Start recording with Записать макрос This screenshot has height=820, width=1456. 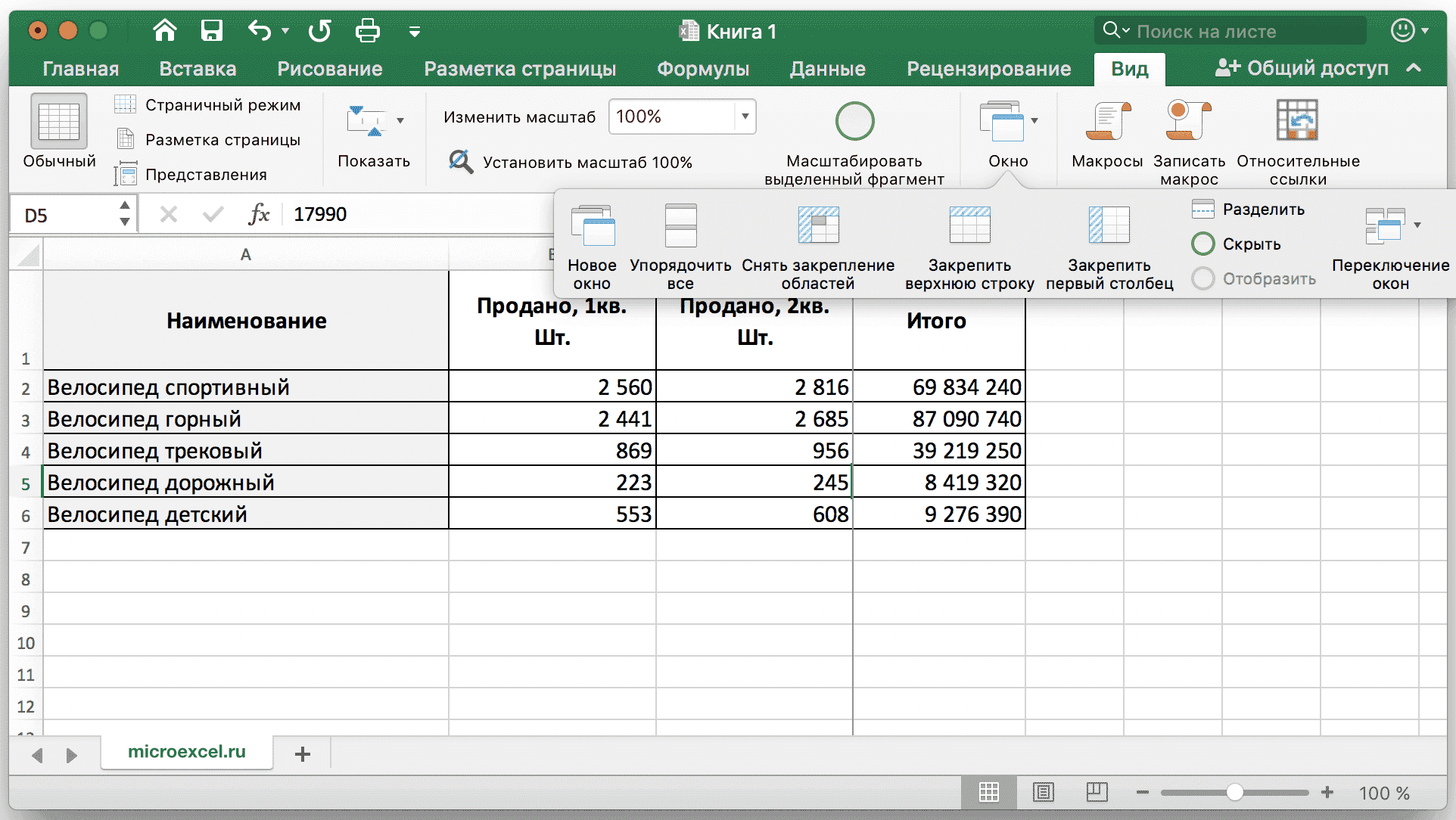[1188, 136]
